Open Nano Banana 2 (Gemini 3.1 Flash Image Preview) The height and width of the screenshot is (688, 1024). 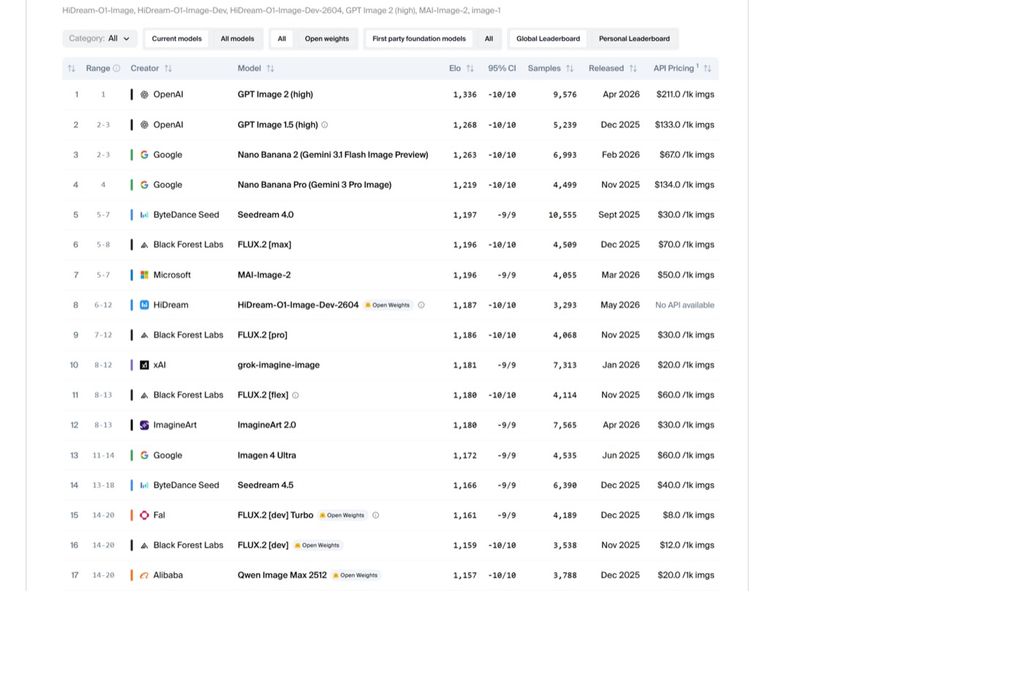tap(332, 155)
